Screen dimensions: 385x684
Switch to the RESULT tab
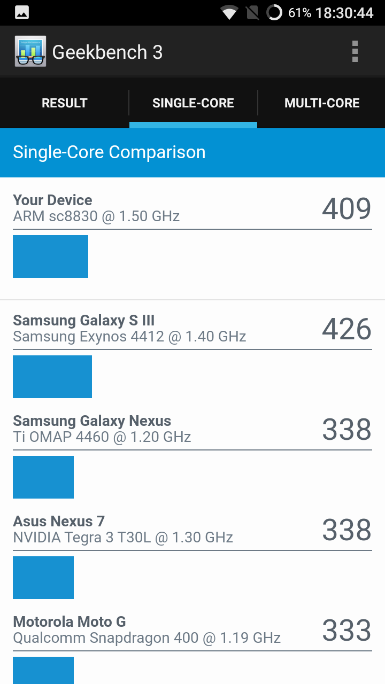pos(65,103)
